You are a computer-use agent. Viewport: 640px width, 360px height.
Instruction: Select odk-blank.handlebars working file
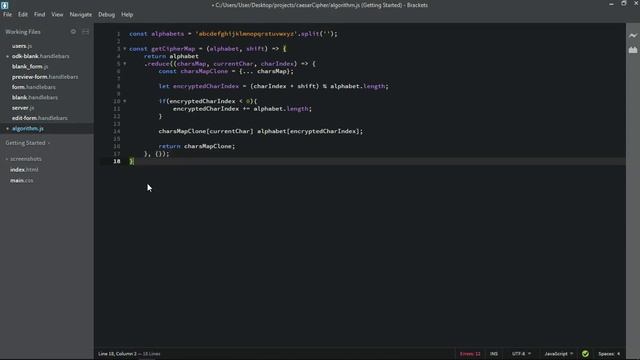(40, 56)
